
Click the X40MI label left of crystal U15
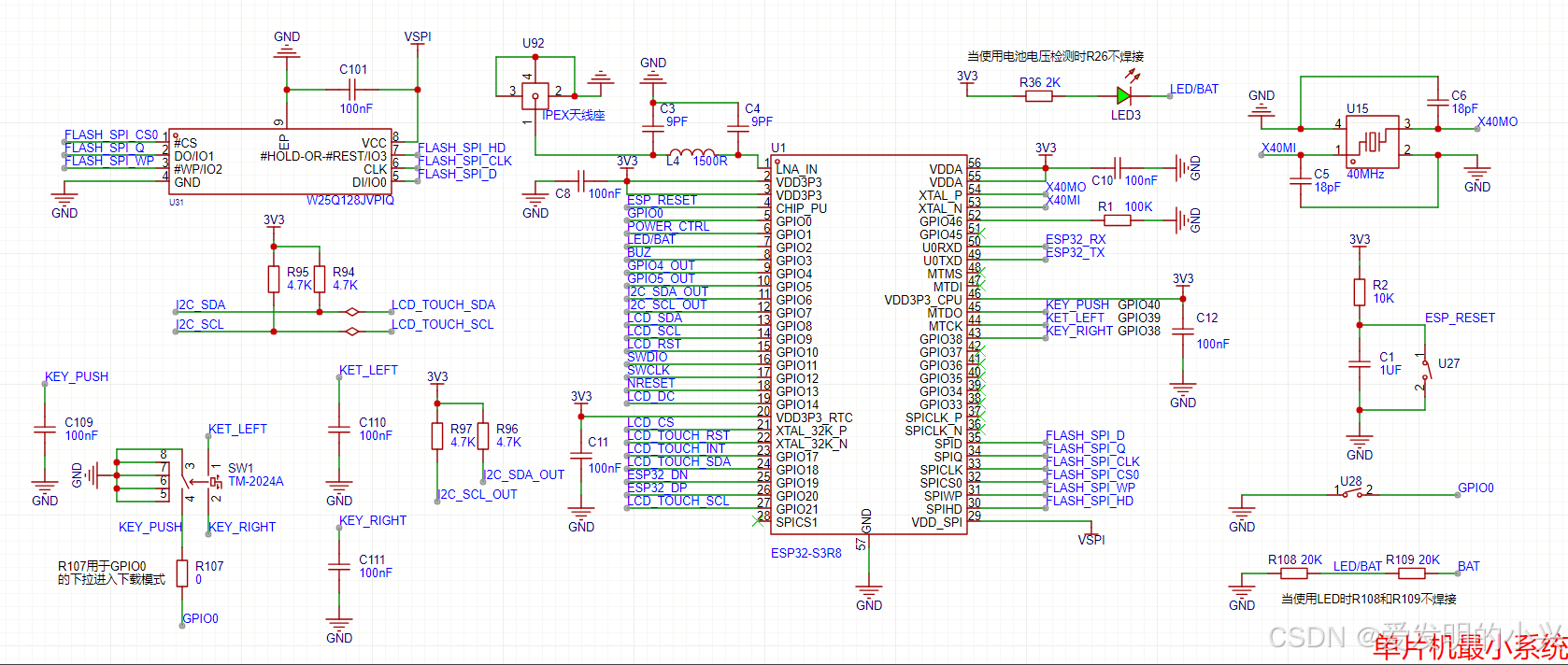click(x=1278, y=148)
